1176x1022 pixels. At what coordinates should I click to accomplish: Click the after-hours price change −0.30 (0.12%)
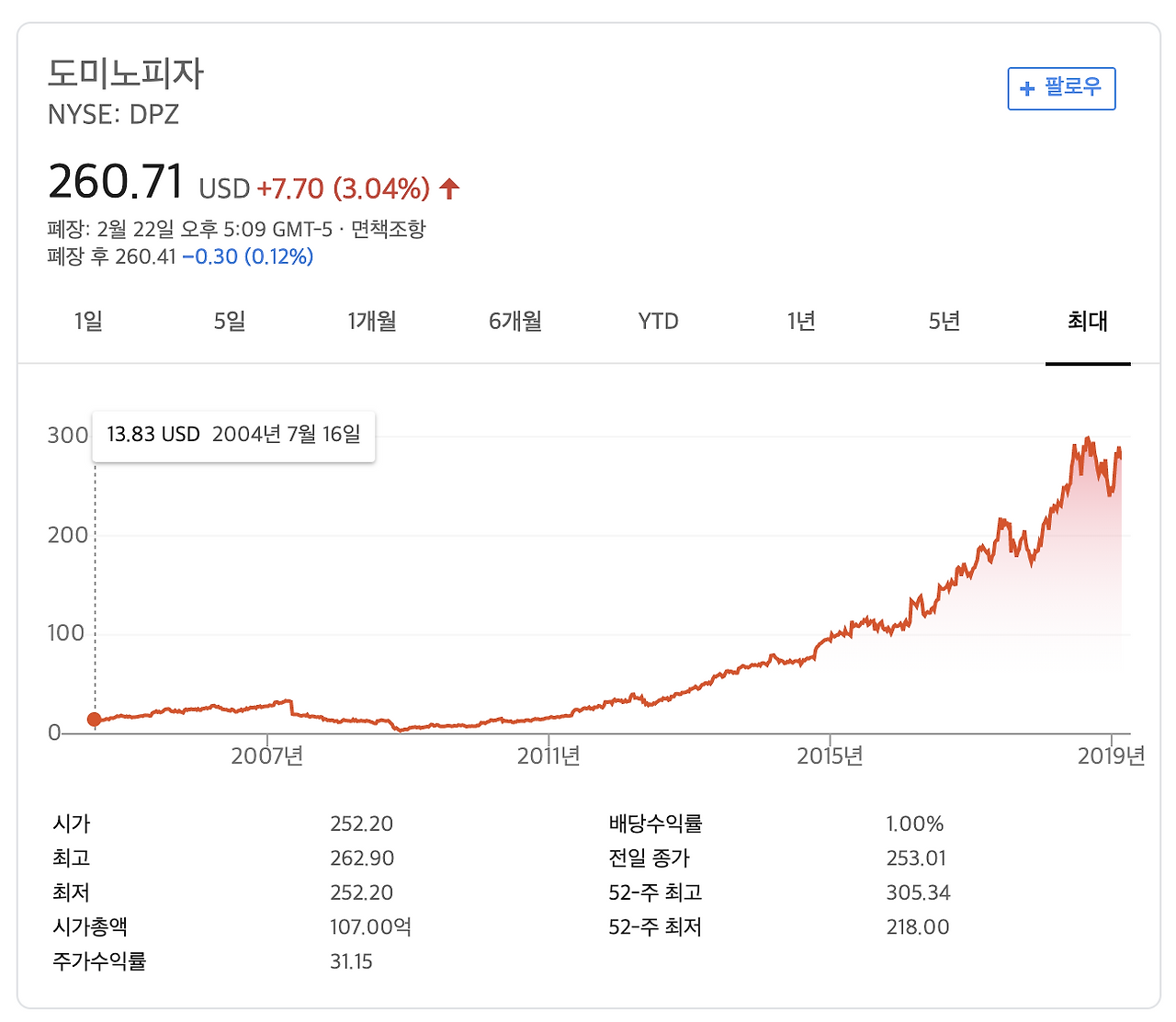coord(248,257)
